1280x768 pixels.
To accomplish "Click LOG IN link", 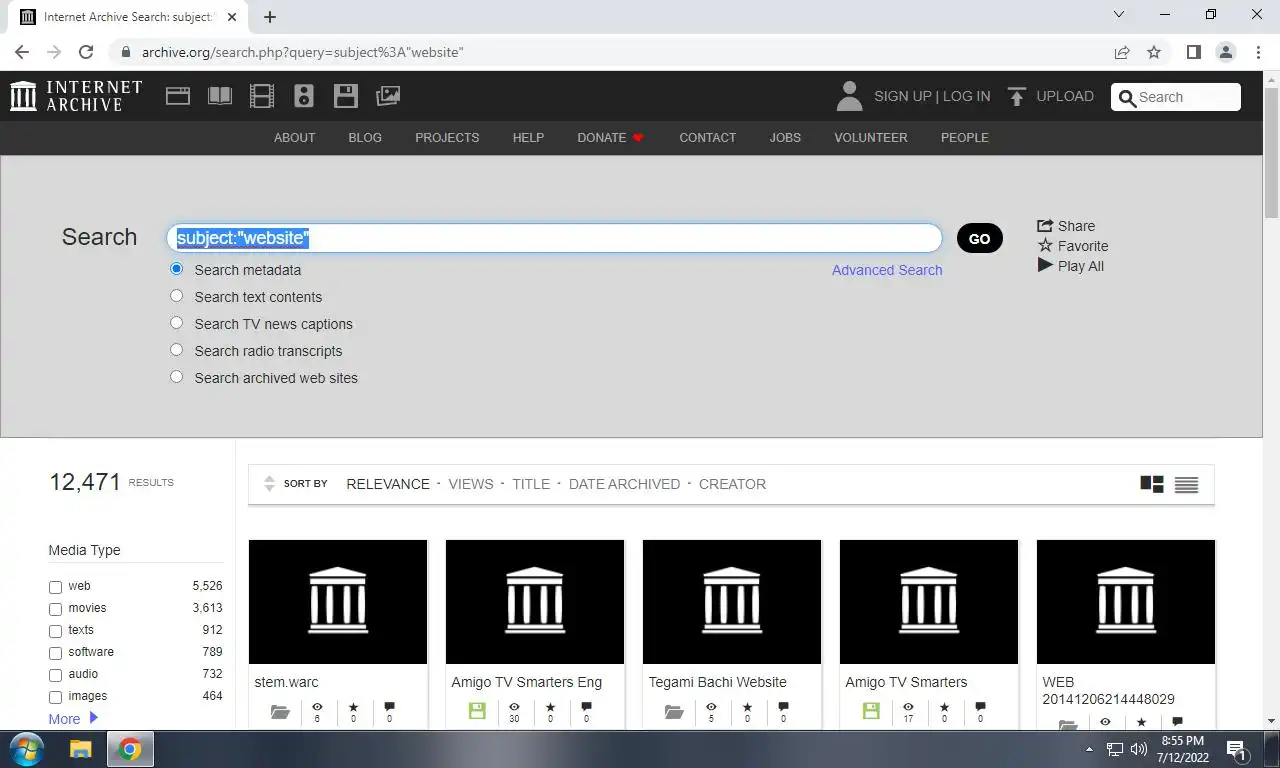I will tap(966, 96).
